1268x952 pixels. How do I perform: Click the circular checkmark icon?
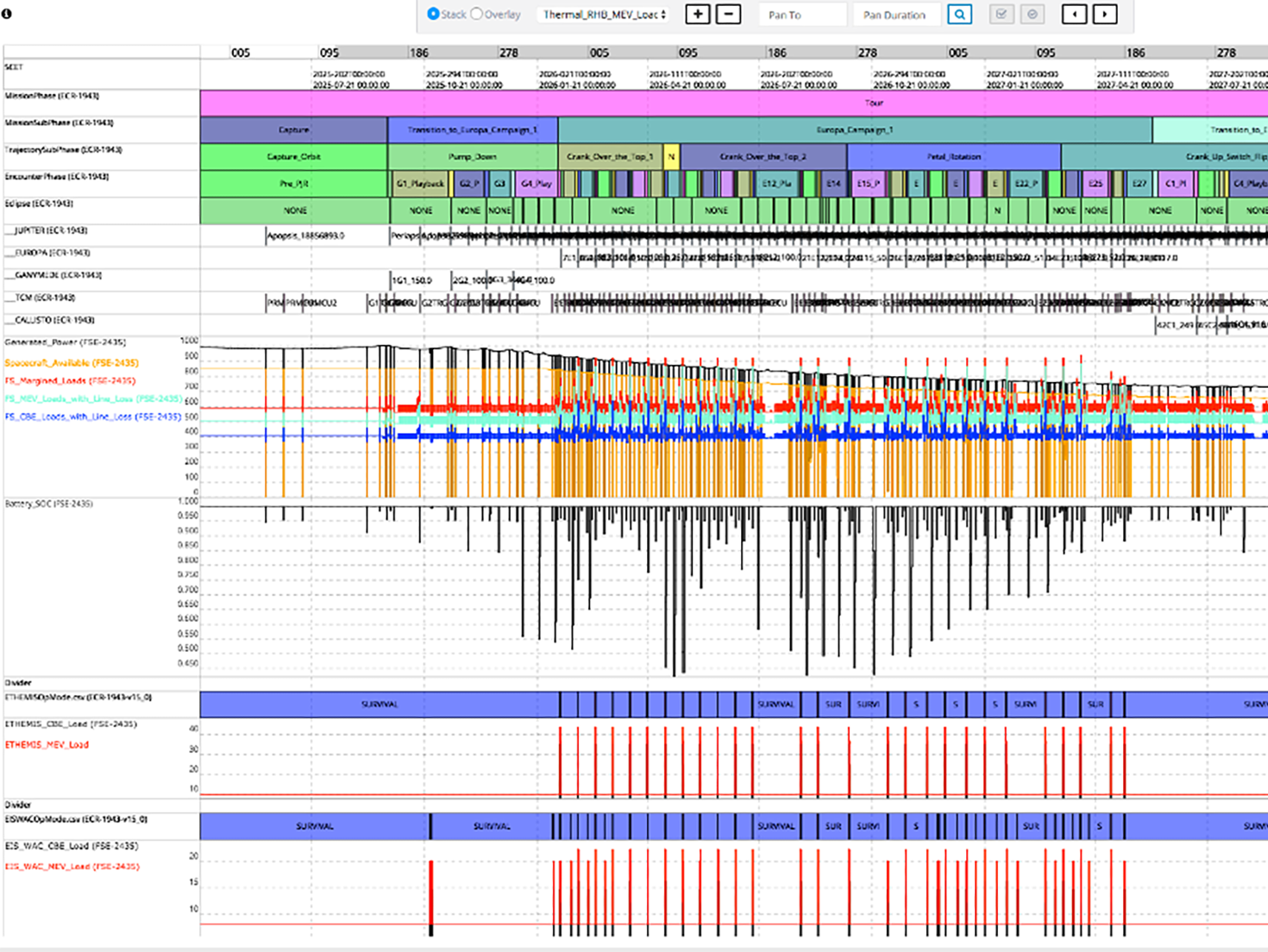click(x=1033, y=14)
